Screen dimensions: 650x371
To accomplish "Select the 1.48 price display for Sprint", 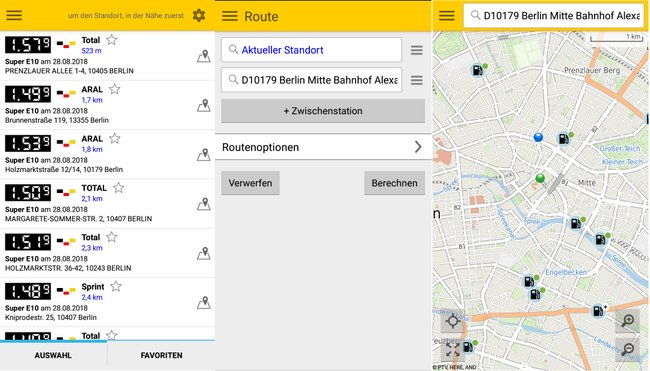I will pos(28,291).
